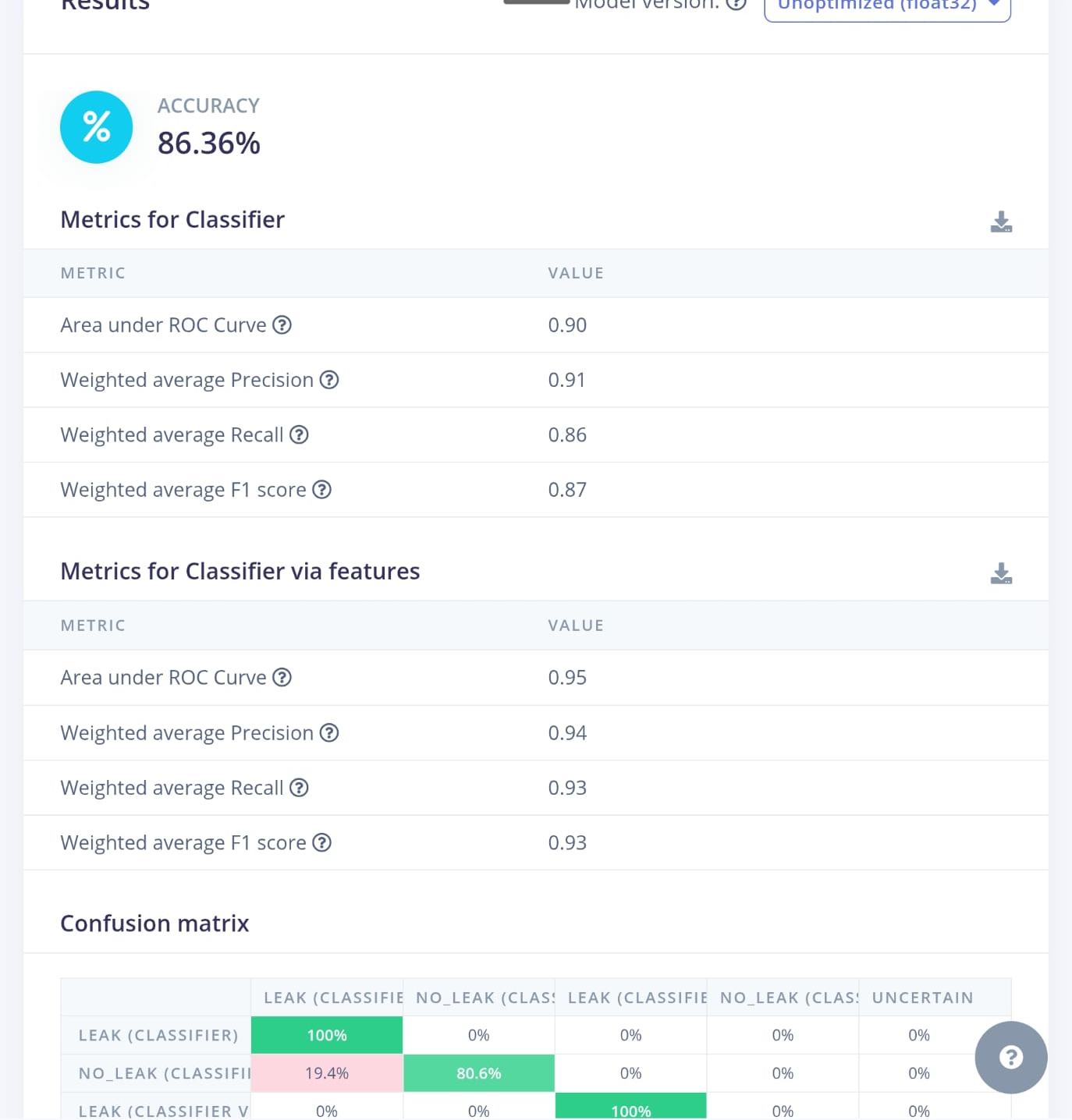
Task: Click help icon next to Model version
Action: pyautogui.click(x=736, y=3)
